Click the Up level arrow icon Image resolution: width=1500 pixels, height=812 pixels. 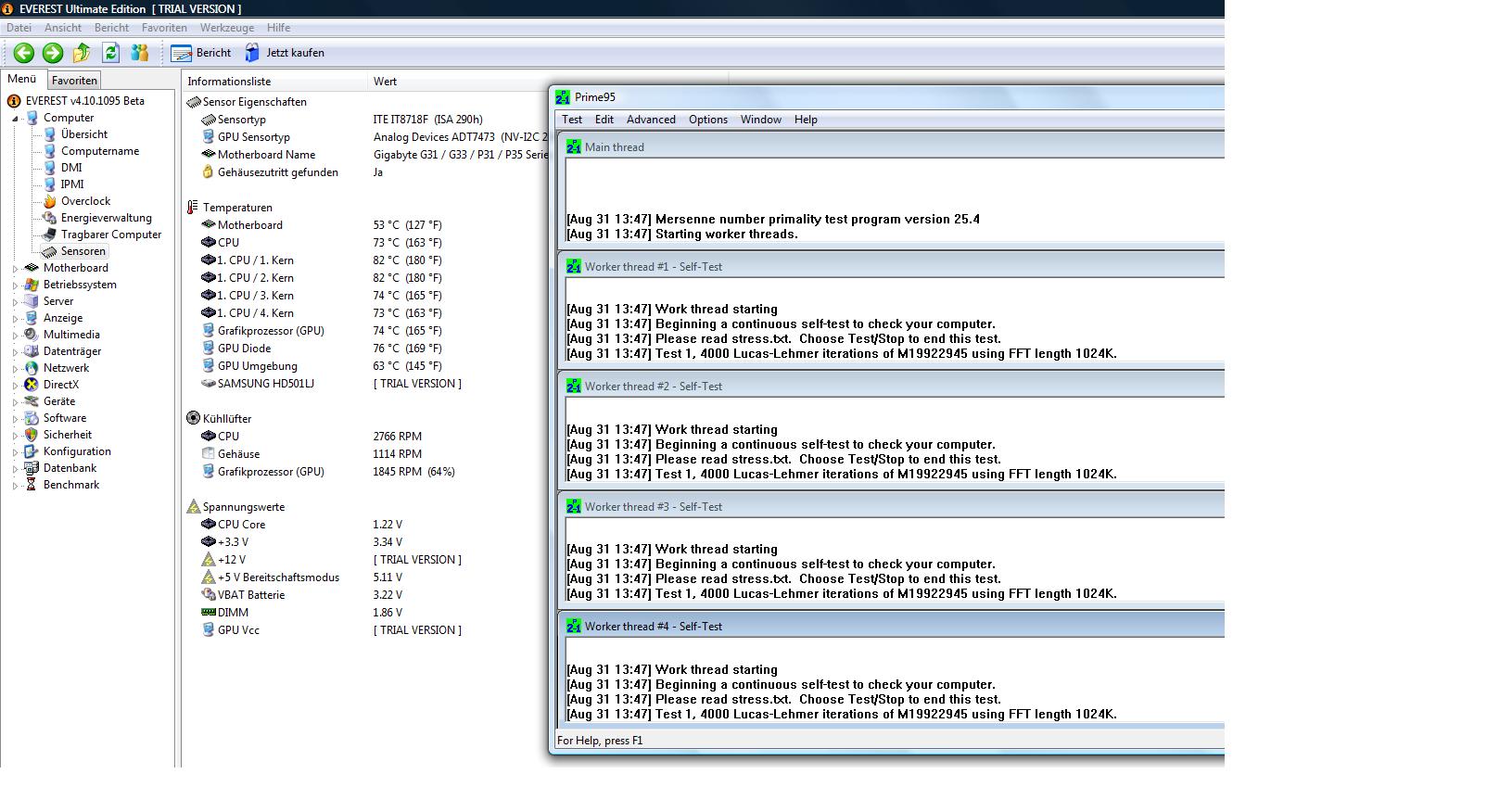82,53
